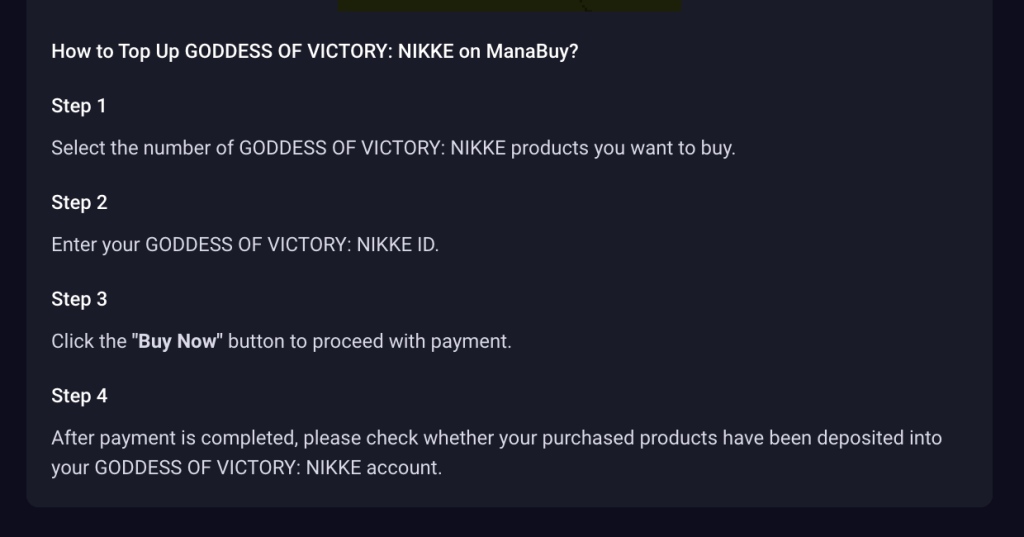Click the 'Enter your GODDESS OF VICTORY' line
Viewport: 1024px width, 537px height.
pos(245,245)
